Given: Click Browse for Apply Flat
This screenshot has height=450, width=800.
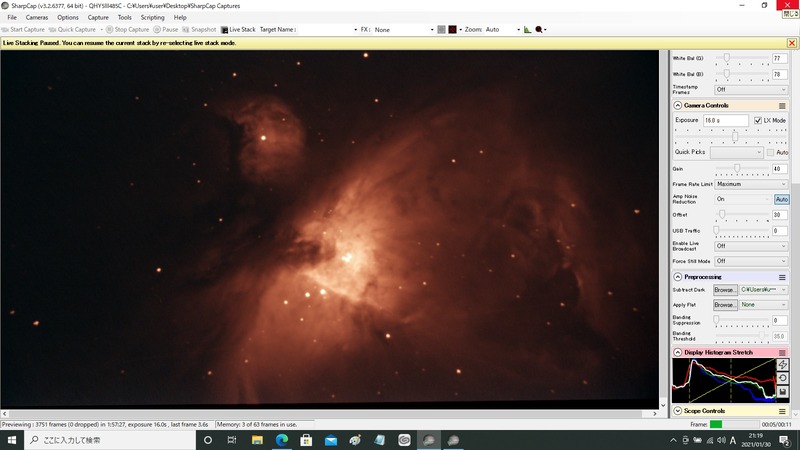Looking at the screenshot, I should point(725,305).
